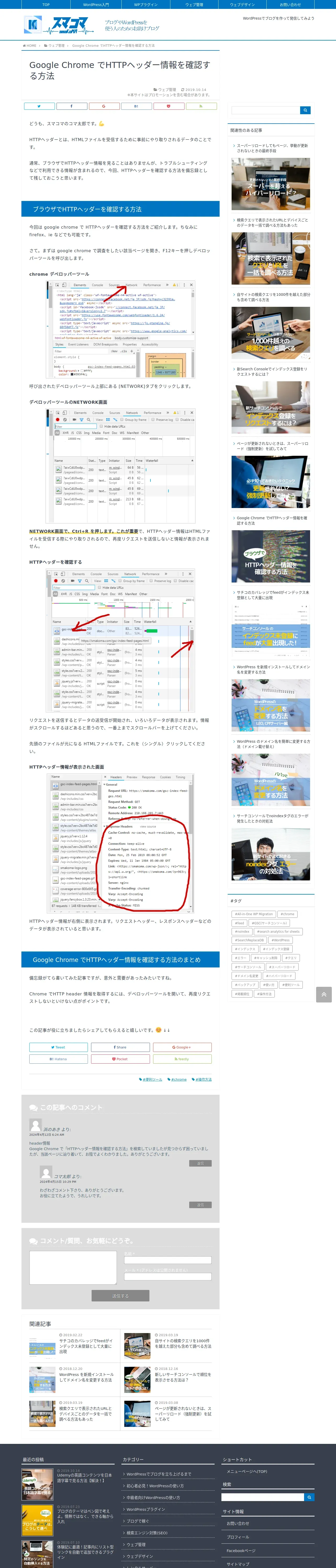Click the scroll-to-top double chevron button
This screenshot has width=336, height=1568.
[x=324, y=994]
